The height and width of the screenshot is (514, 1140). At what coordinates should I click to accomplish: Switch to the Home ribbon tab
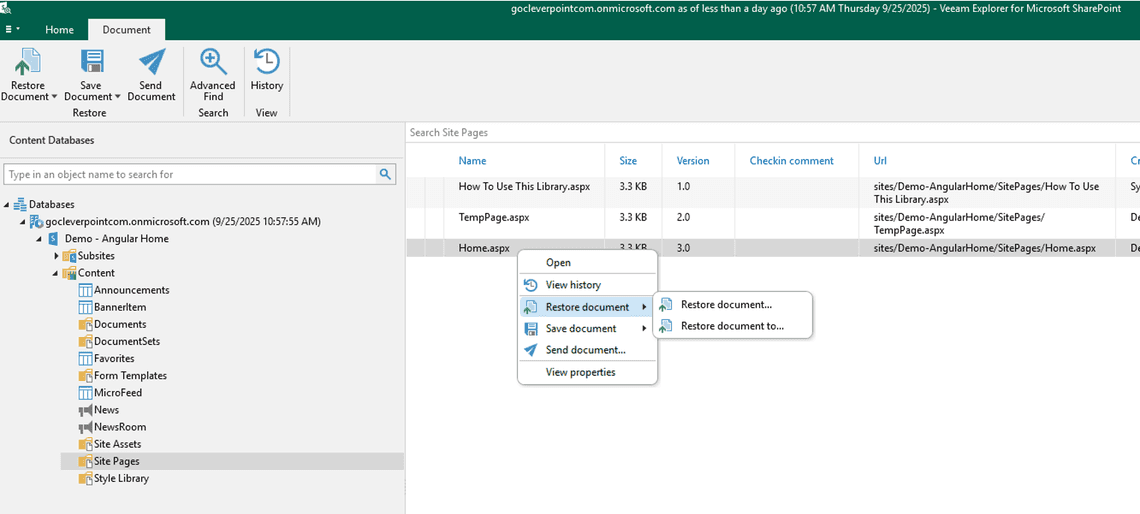(59, 30)
